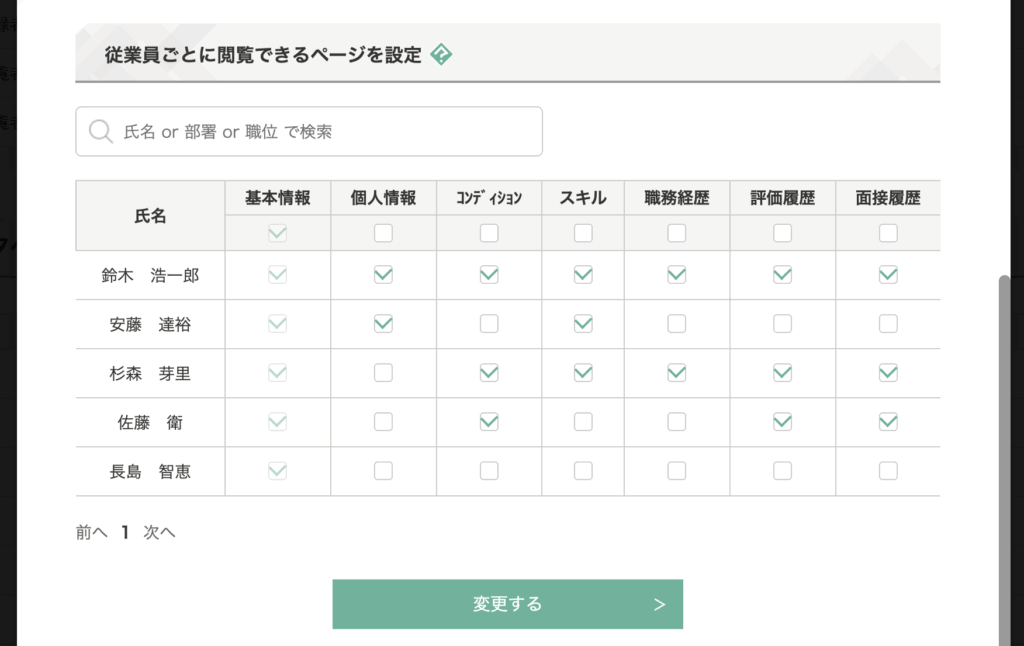The height and width of the screenshot is (646, 1024).
Task: Go to previous page via 前へ
Action: 91,532
